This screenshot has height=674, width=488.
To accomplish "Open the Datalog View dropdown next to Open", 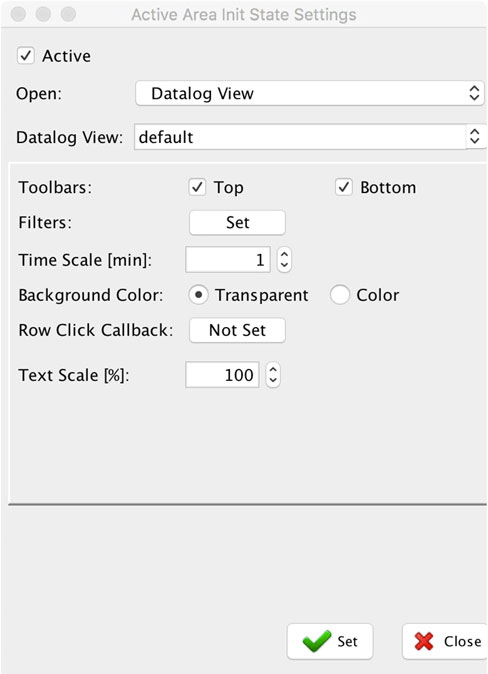I will coord(310,93).
